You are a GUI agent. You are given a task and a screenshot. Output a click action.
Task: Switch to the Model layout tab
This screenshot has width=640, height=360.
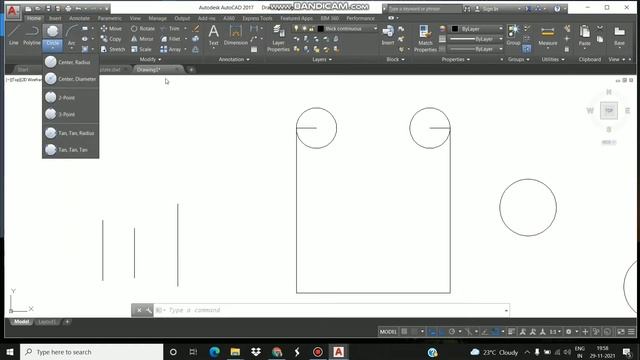pos(22,322)
